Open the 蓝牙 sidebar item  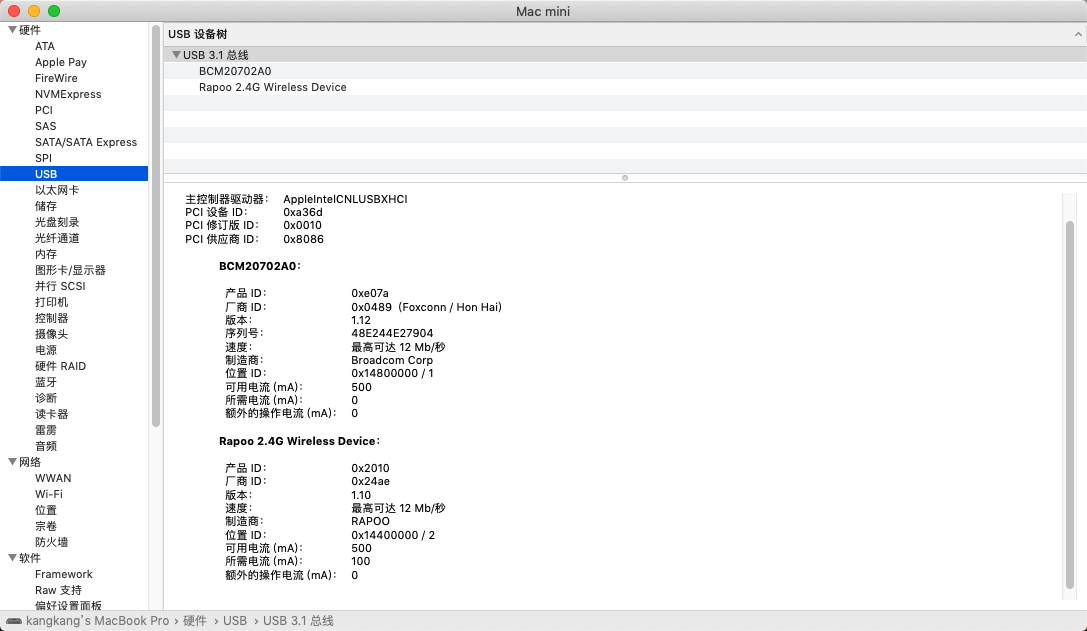pos(46,382)
